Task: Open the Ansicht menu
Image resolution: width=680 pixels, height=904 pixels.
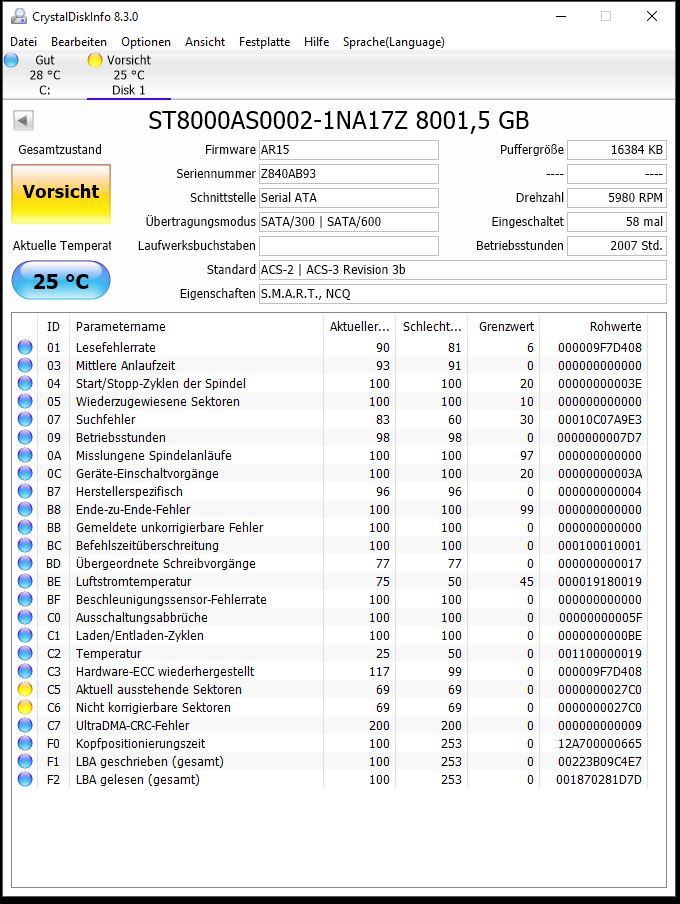Action: coord(205,42)
